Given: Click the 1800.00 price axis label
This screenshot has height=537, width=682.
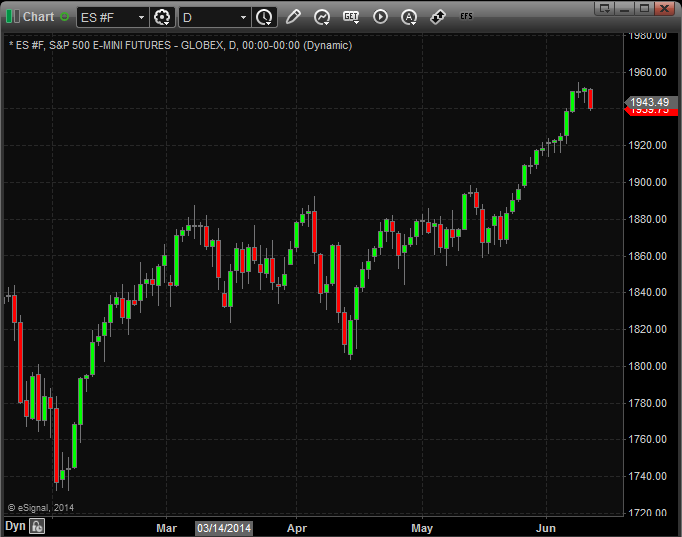Looking at the screenshot, I should click(x=647, y=366).
